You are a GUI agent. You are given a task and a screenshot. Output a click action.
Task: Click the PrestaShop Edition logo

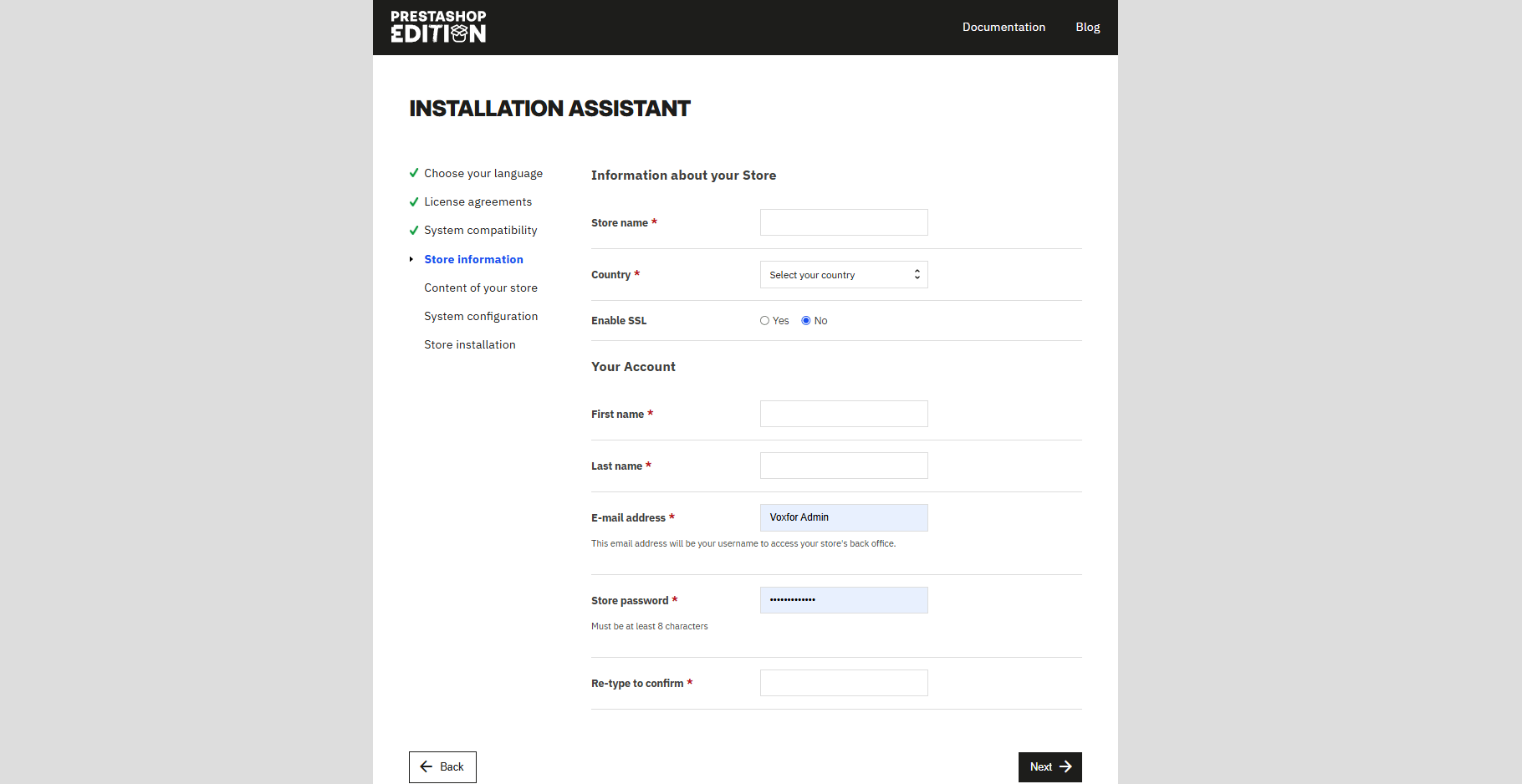(437, 27)
